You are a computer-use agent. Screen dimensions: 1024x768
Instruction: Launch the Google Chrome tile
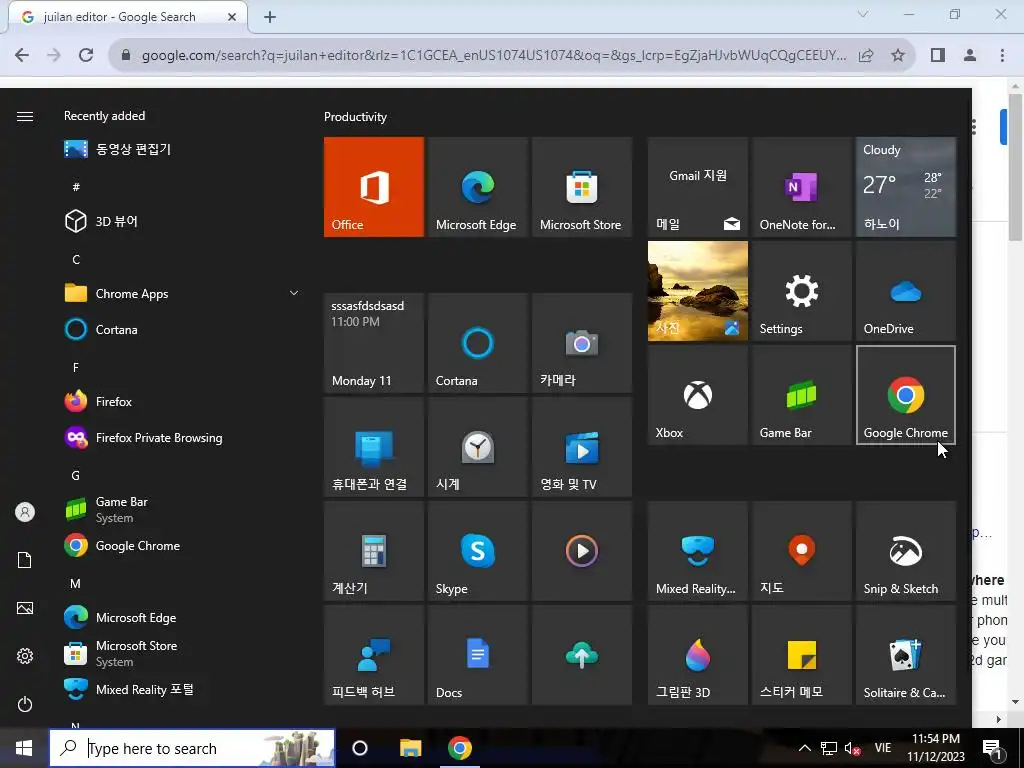pos(906,395)
